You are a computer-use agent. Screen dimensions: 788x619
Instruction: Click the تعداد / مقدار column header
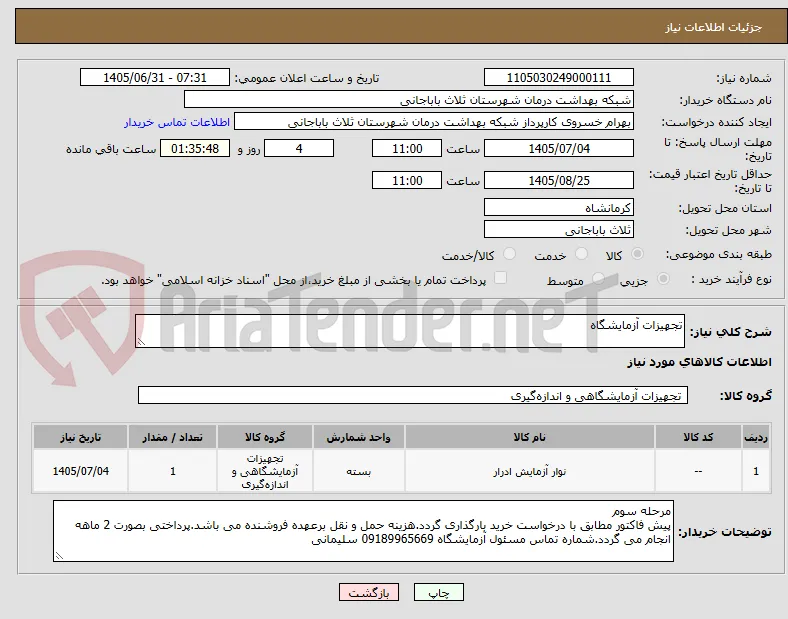pos(172,437)
